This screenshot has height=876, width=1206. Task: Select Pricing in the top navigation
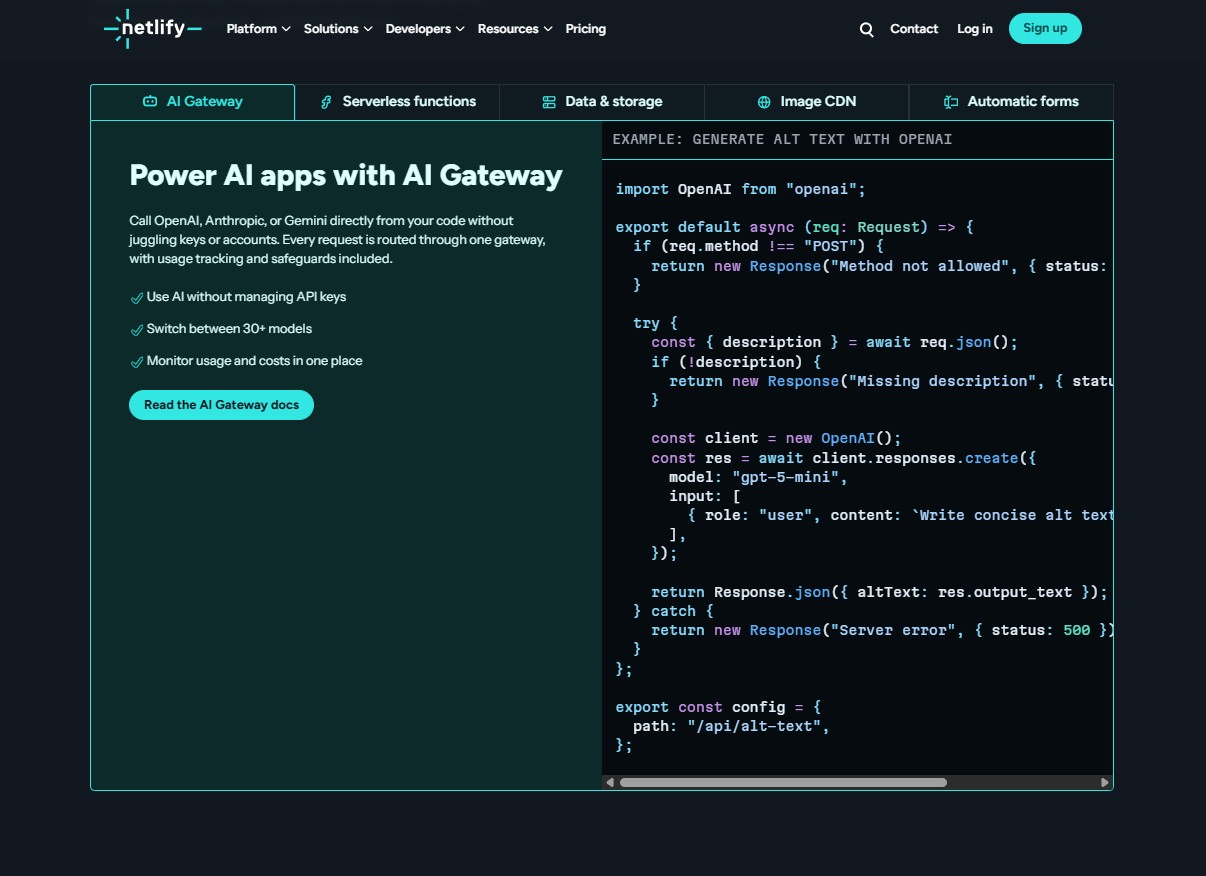click(585, 29)
